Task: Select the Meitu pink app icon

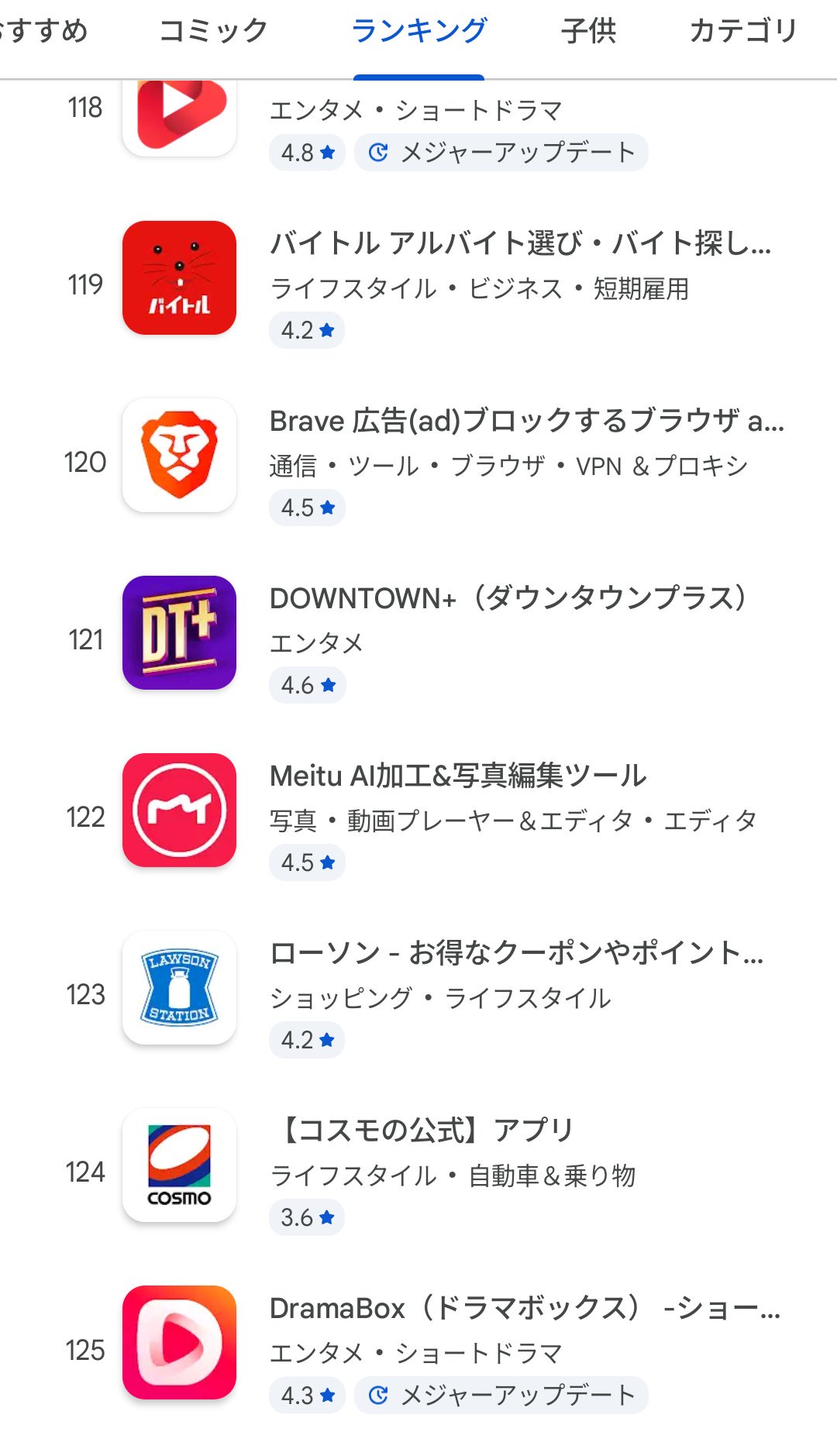Action: (x=179, y=810)
